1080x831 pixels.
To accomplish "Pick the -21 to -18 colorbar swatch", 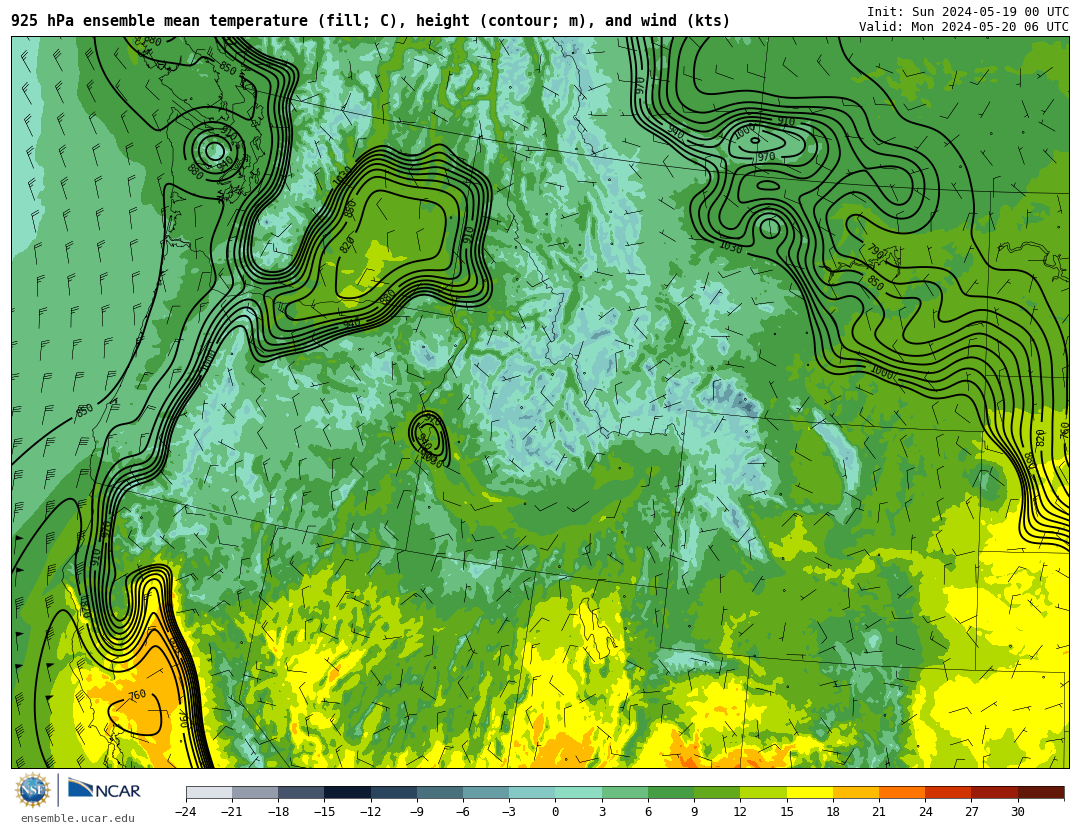I will (x=256, y=792).
